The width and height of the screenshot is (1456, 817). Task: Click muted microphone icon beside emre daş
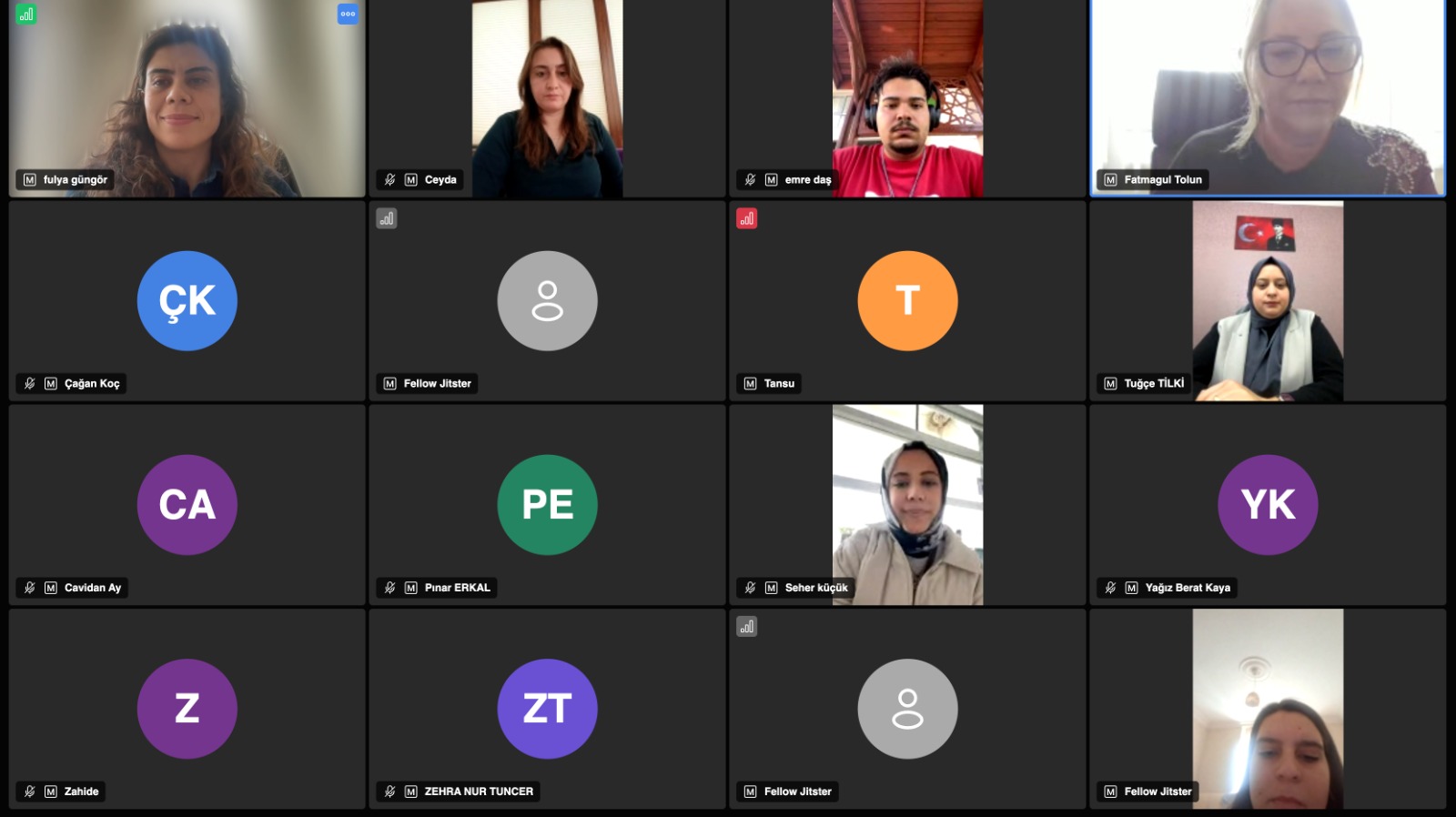[751, 180]
